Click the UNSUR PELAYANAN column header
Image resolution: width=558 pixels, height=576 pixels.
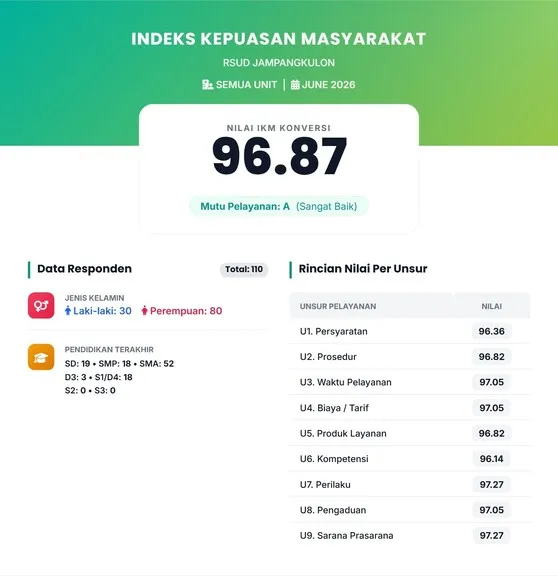click(x=338, y=306)
